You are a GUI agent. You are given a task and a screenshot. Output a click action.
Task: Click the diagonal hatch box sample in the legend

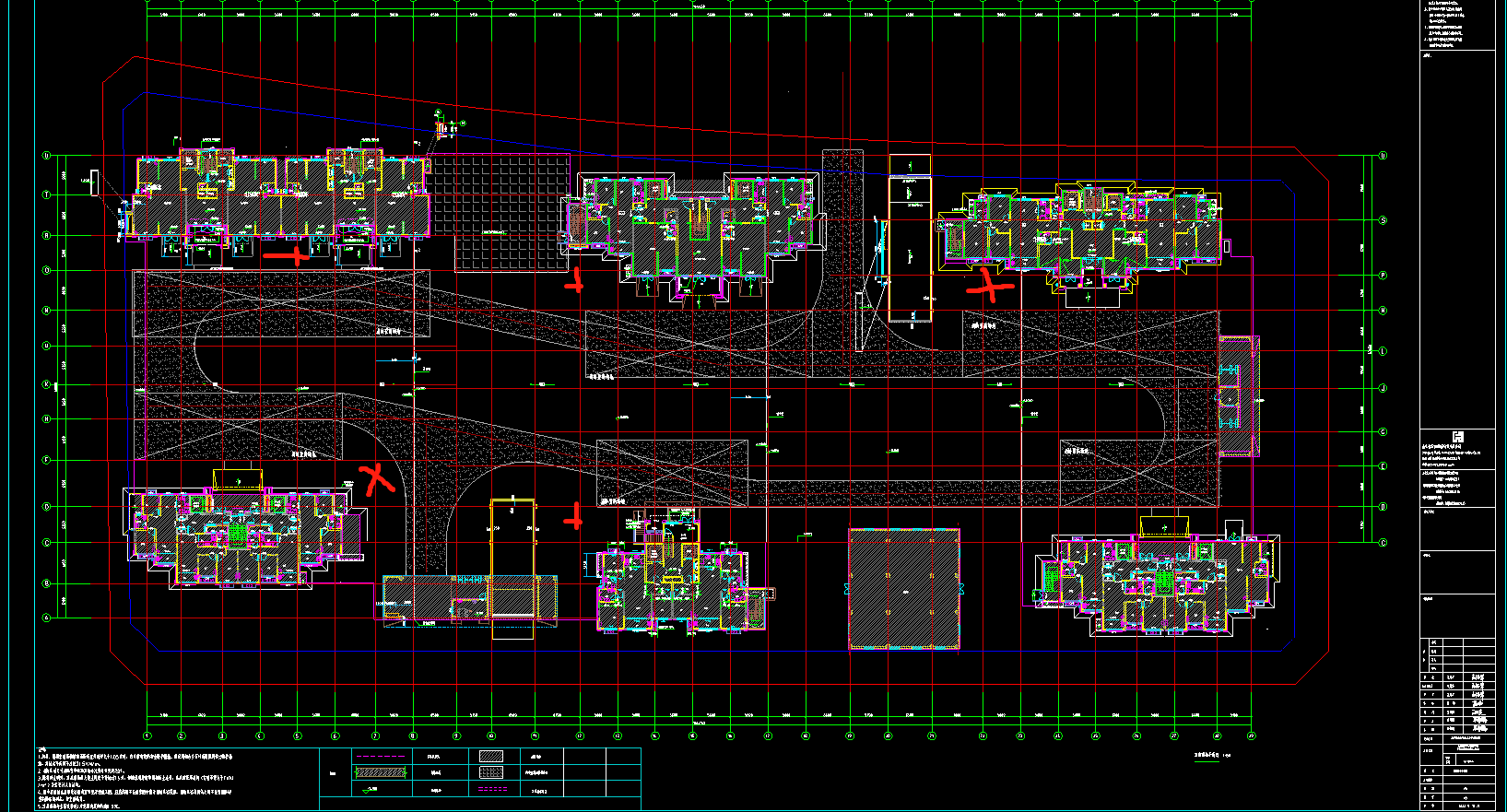tap(492, 756)
